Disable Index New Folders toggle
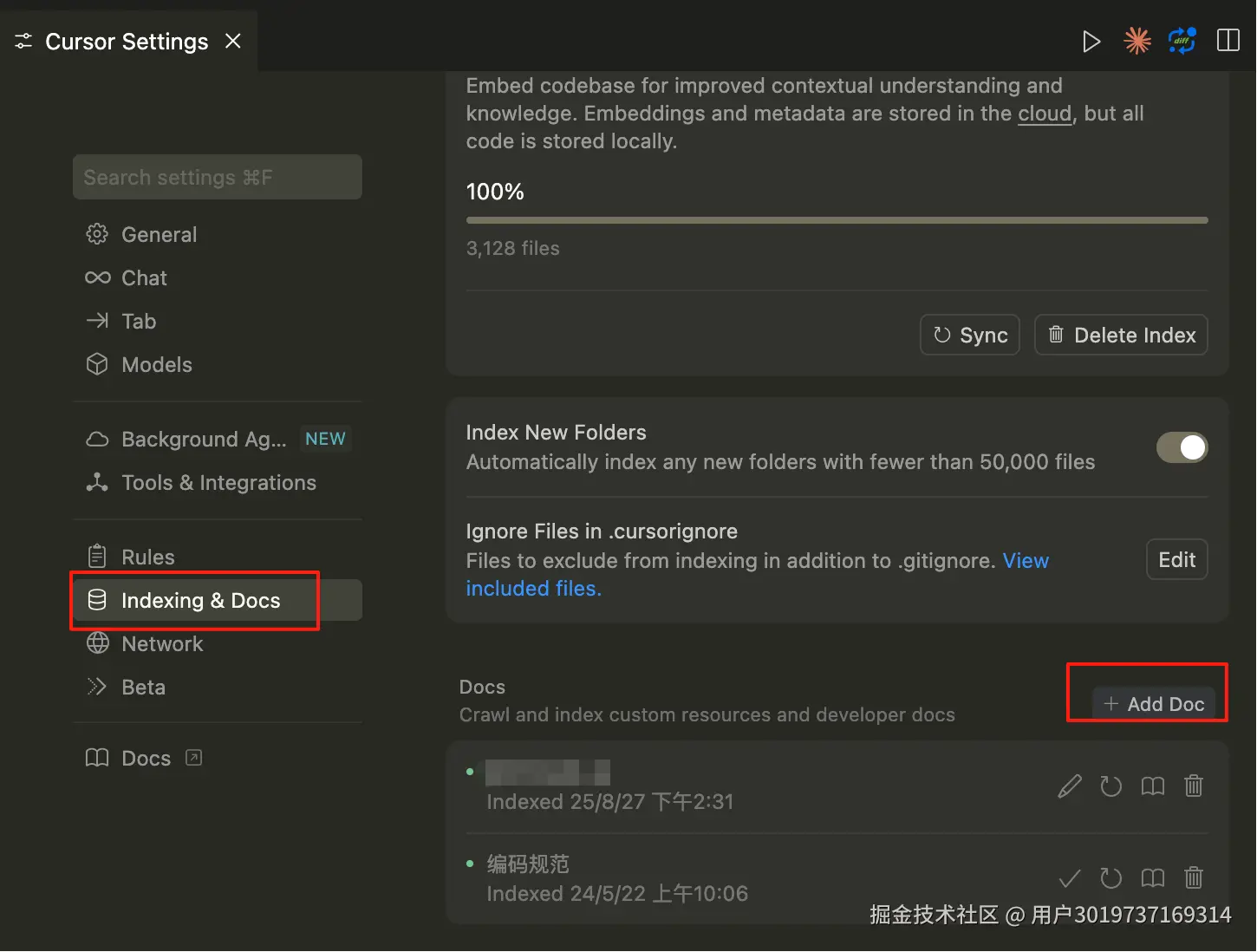The image size is (1257, 952). click(x=1182, y=447)
